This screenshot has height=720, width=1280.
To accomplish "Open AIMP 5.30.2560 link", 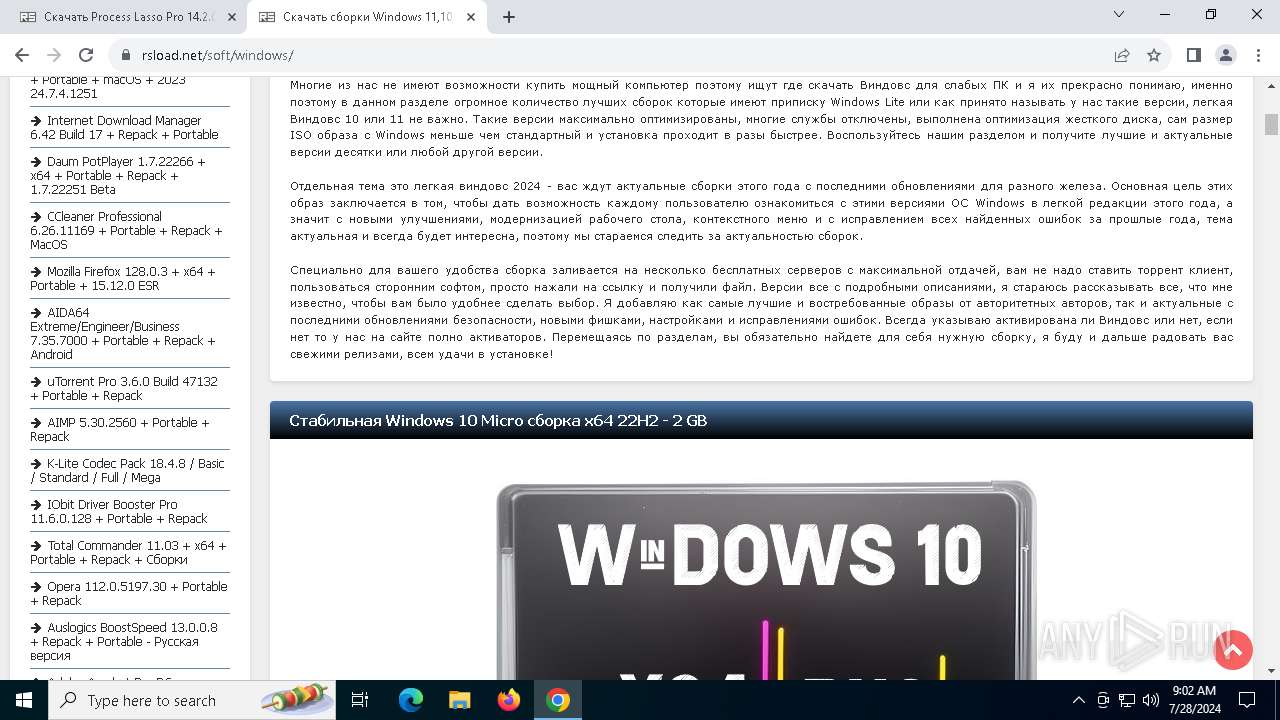I will (x=120, y=429).
